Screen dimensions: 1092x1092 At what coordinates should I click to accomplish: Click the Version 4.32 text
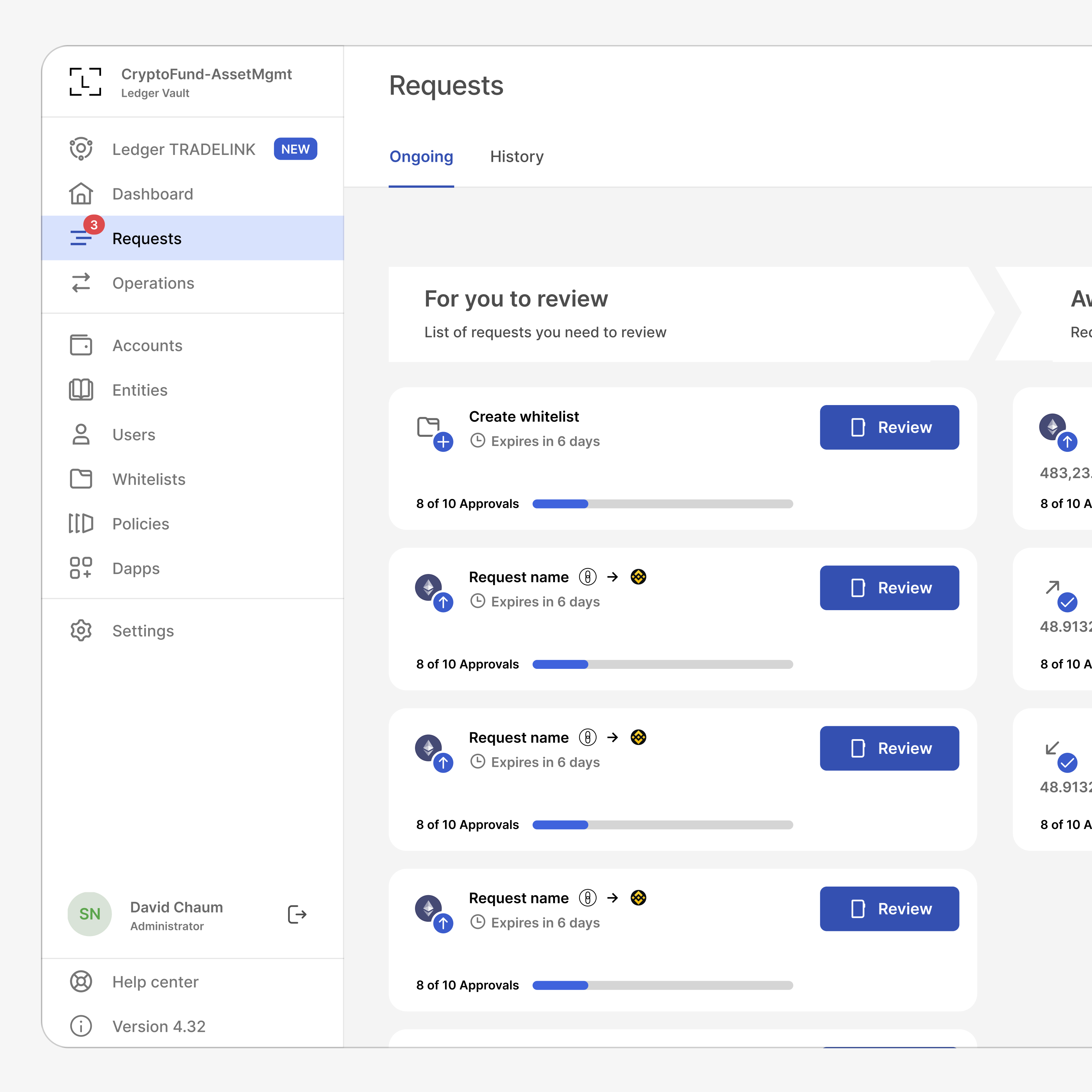[x=159, y=1026]
